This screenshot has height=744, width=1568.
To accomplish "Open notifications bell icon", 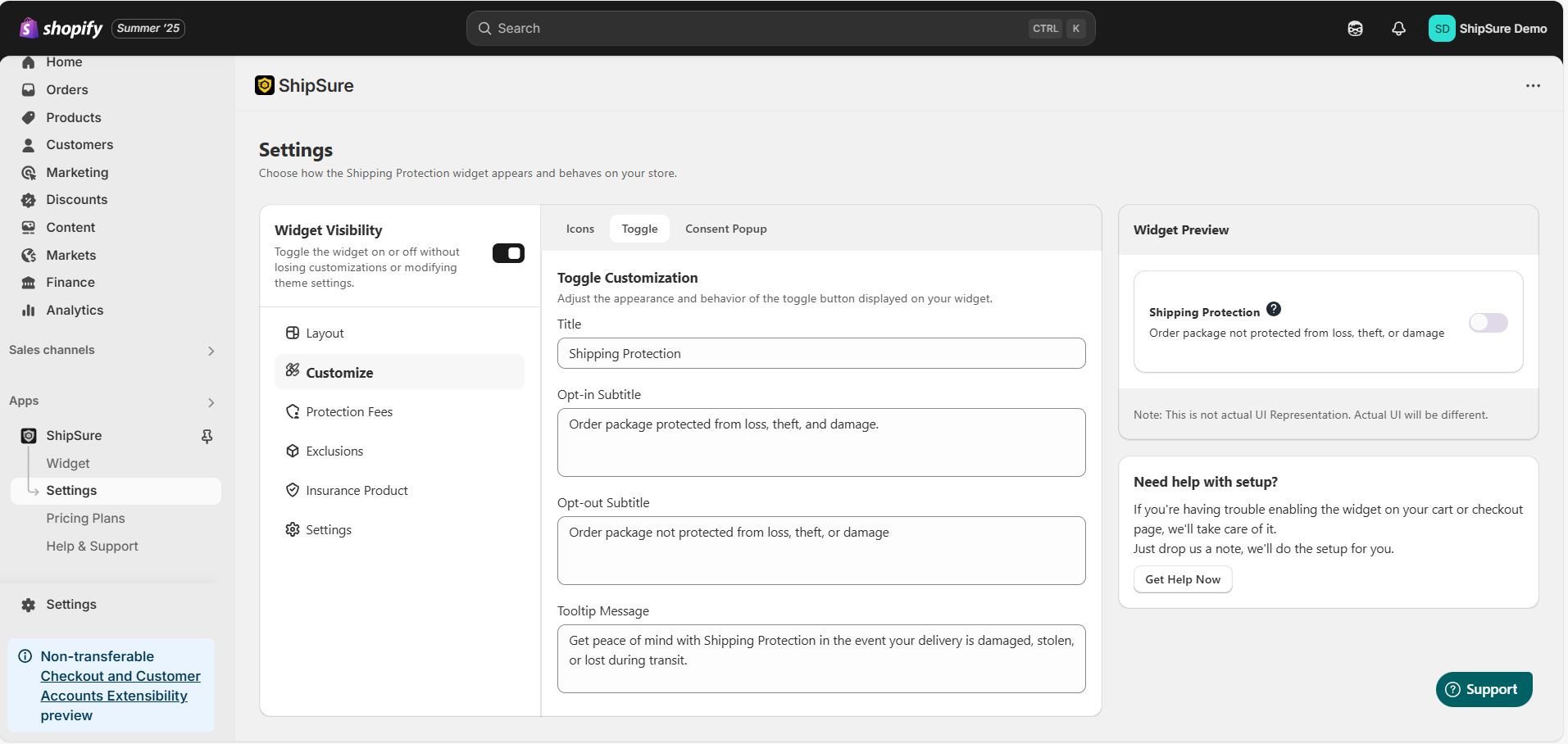I will [1398, 29].
